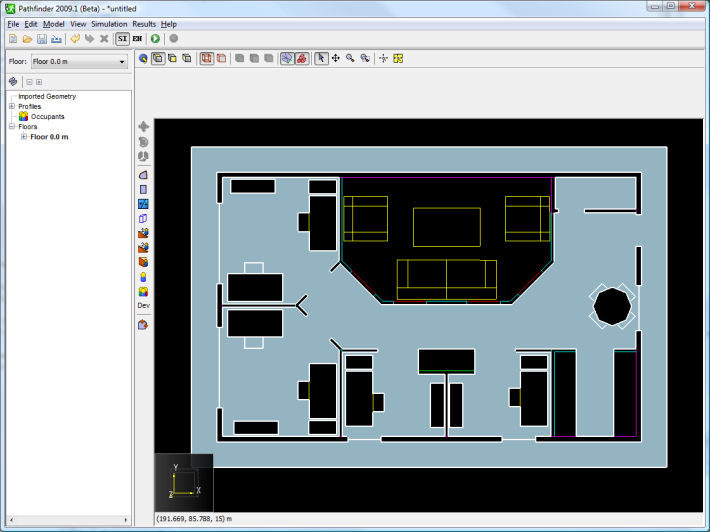The height and width of the screenshot is (532, 710).
Task: Click the tree panel horizontal scrollbar right arrow
Action: tap(126, 520)
